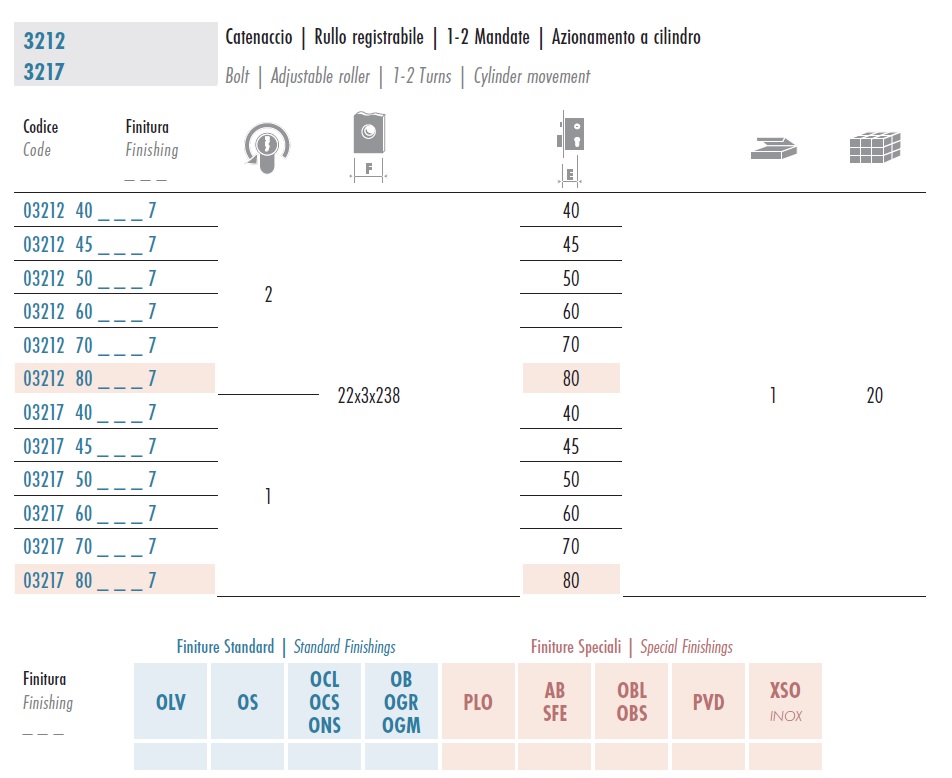
Task: Select the OLV standard finish swatch
Action: (171, 701)
